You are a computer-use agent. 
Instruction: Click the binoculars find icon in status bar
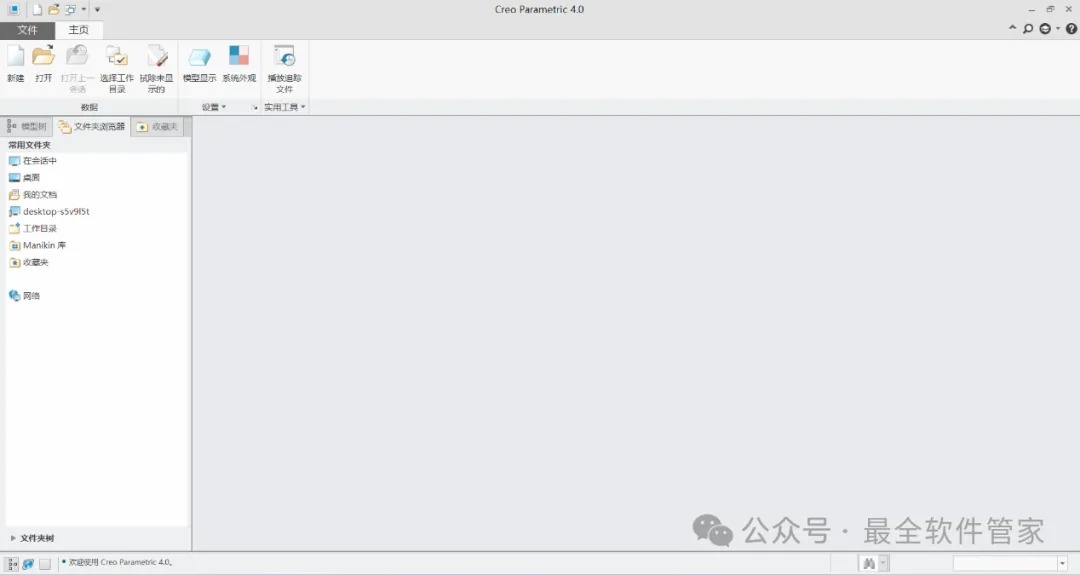click(869, 564)
